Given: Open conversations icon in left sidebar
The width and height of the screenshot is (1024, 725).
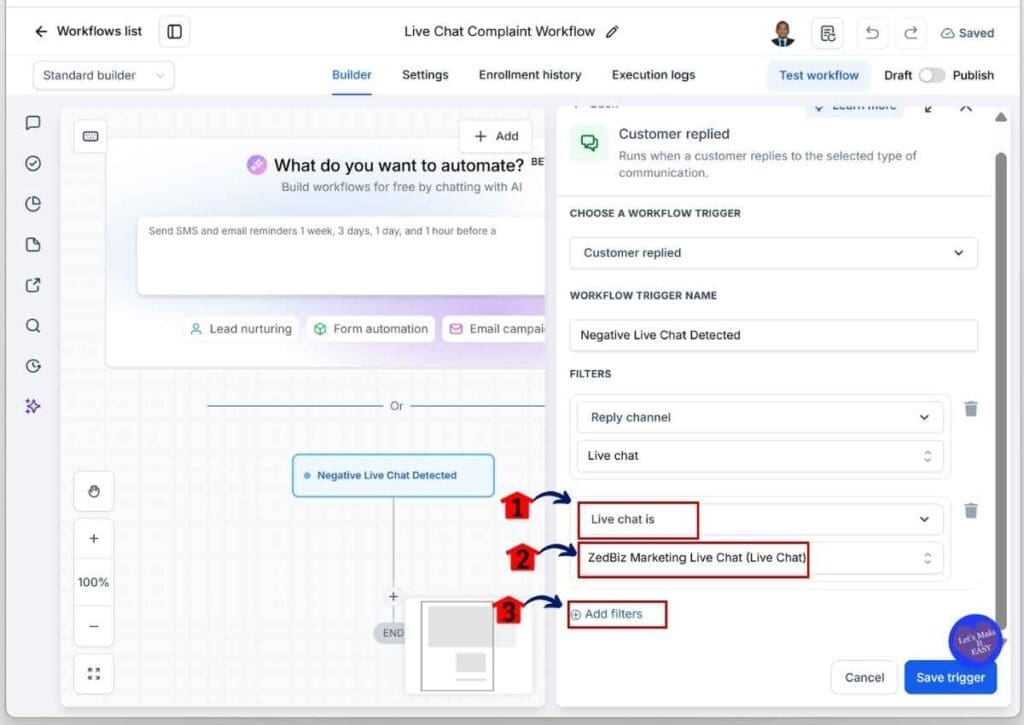Looking at the screenshot, I should click(33, 123).
